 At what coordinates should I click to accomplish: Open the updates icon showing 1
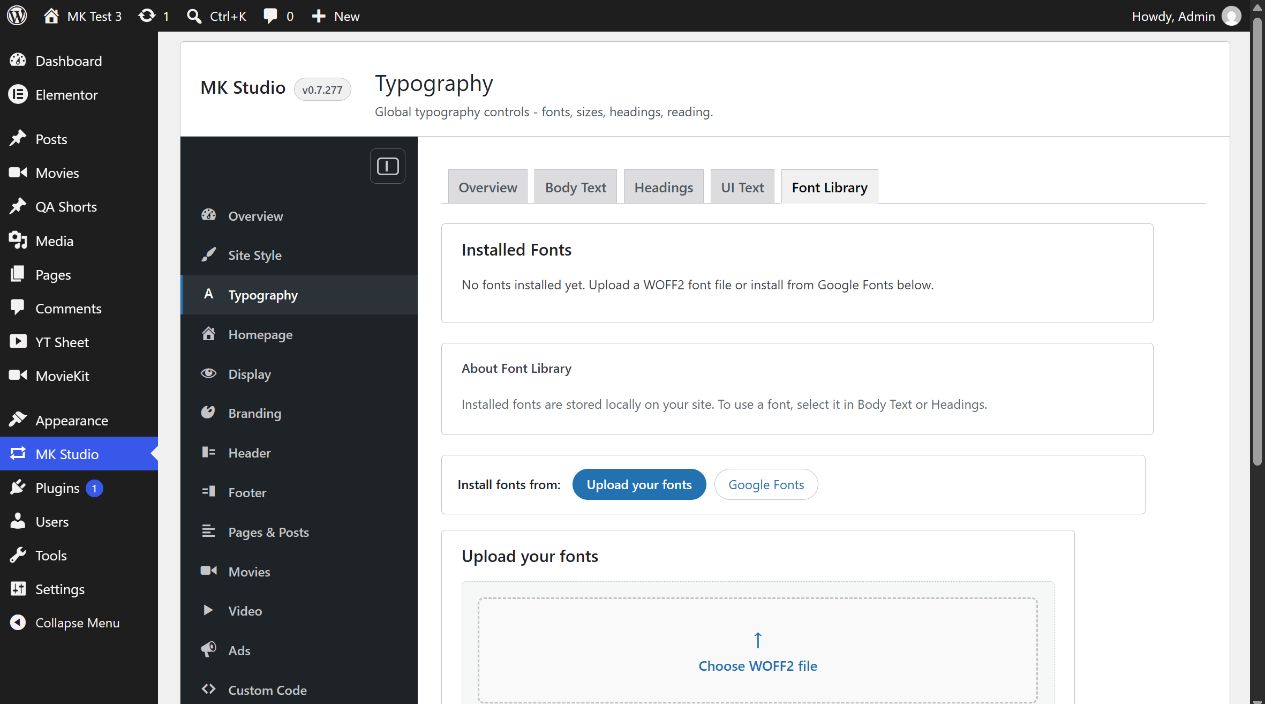pyautogui.click(x=147, y=16)
